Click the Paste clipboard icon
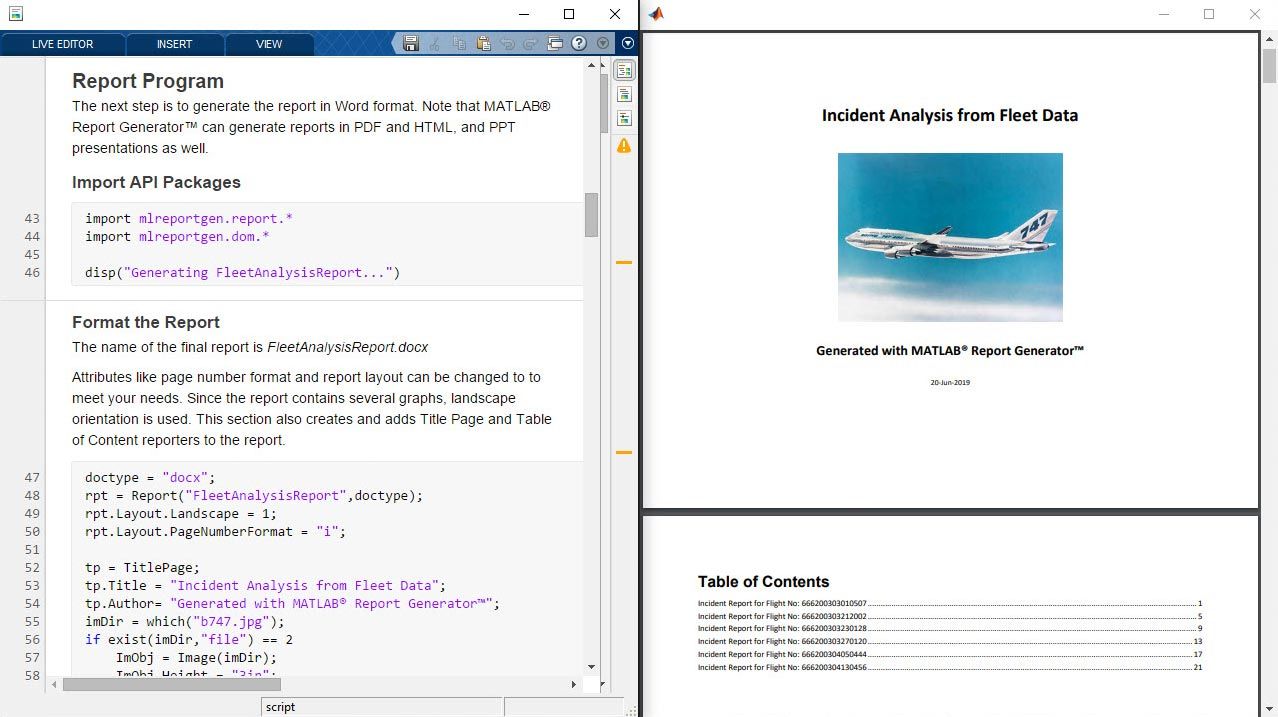The width and height of the screenshot is (1278, 717). [483, 43]
